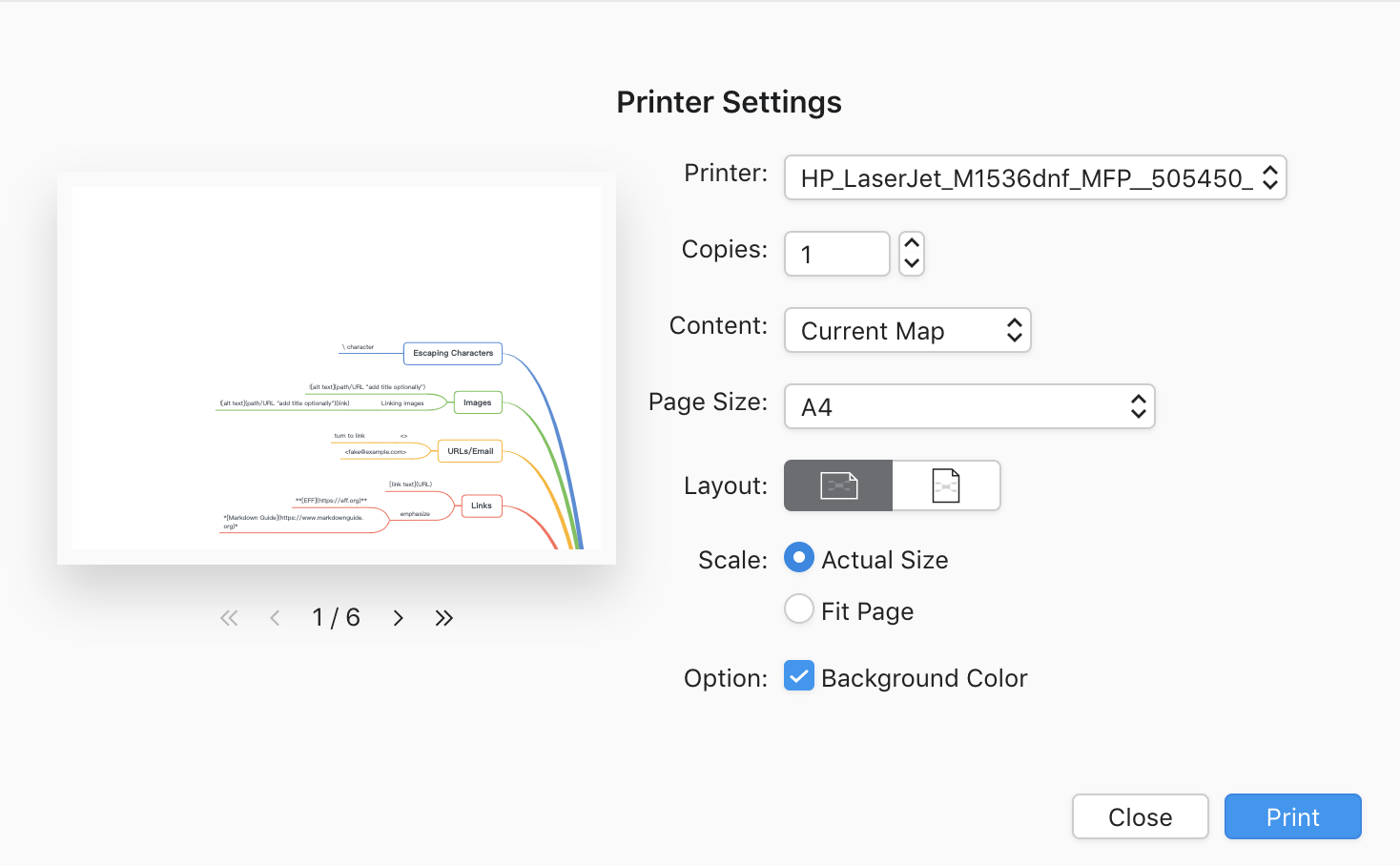
Task: Select the landscape layout icon
Action: pos(838,485)
